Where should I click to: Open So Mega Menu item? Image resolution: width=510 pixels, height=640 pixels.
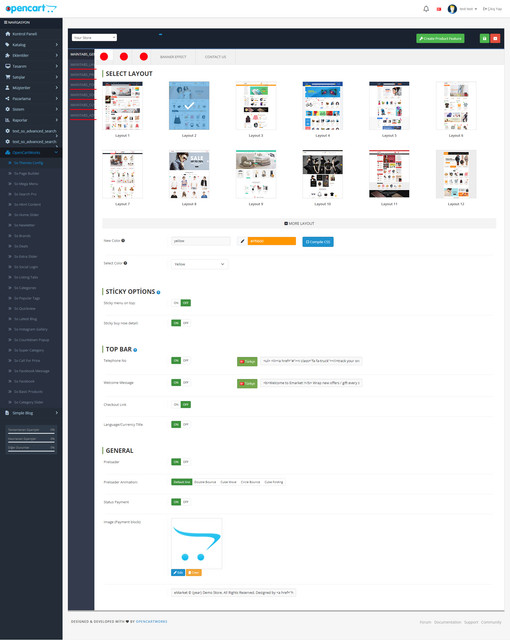tap(26, 184)
